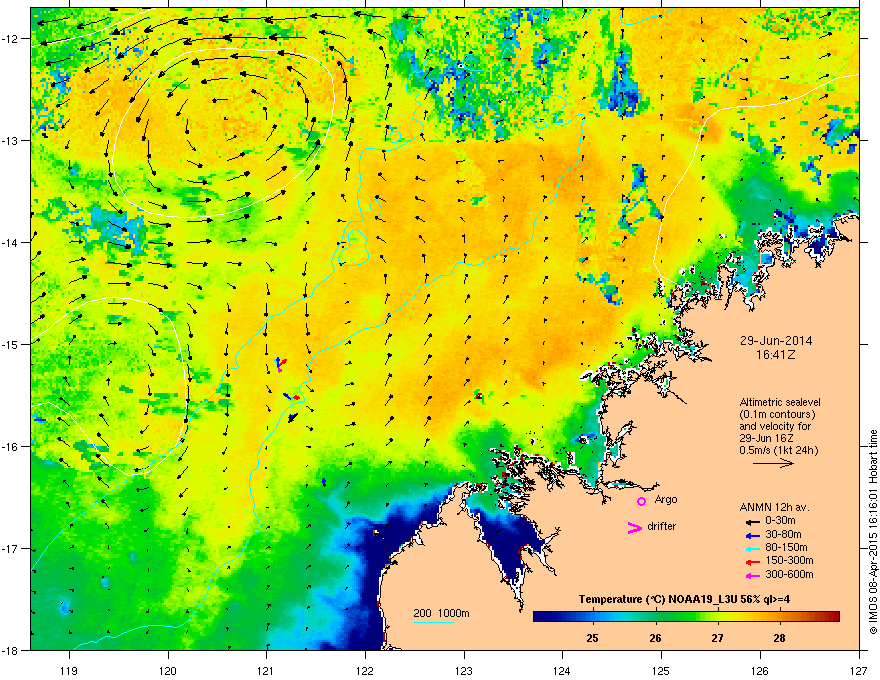The width and height of the screenshot is (880, 680).
Task: Click the '0.5m/s (1kt 24h)' scale text
Action: pos(778,450)
